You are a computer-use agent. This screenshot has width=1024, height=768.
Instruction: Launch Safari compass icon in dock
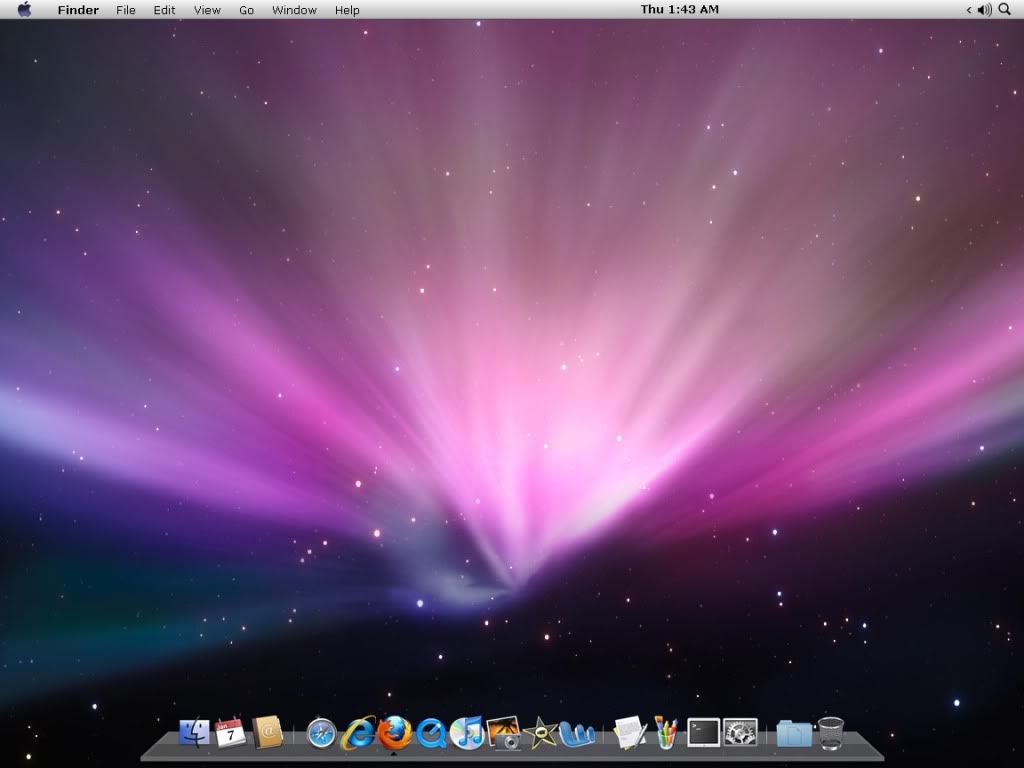coord(321,733)
